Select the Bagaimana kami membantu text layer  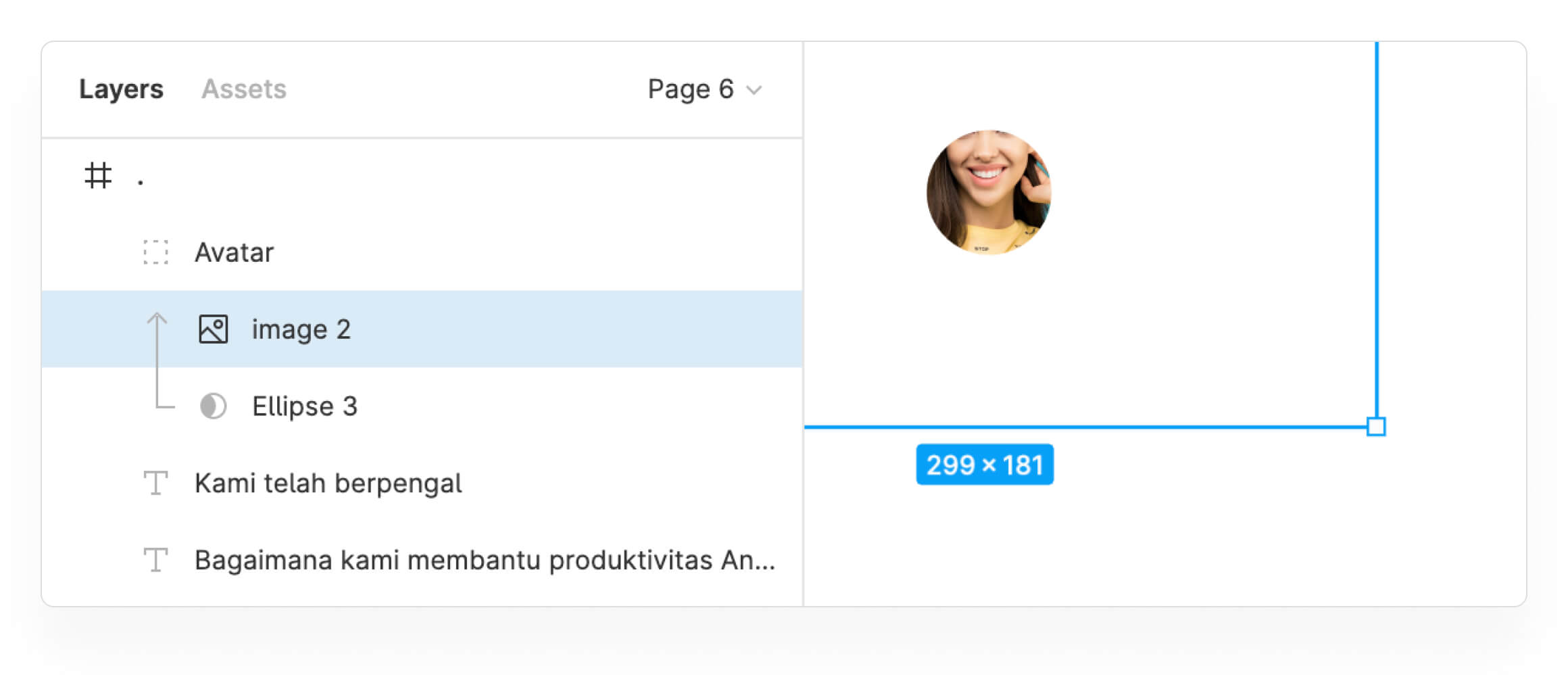(485, 560)
